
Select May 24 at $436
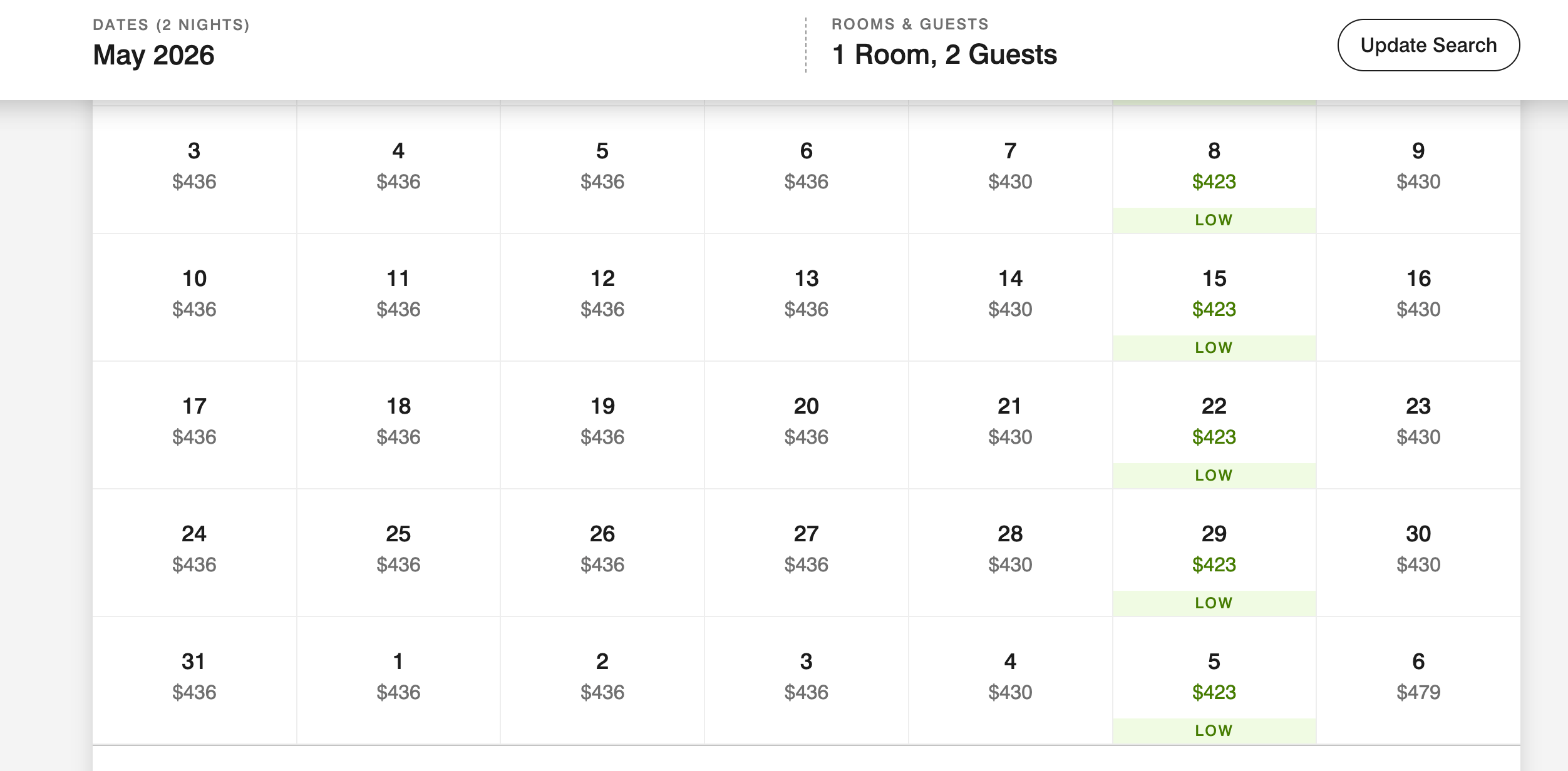[194, 553]
